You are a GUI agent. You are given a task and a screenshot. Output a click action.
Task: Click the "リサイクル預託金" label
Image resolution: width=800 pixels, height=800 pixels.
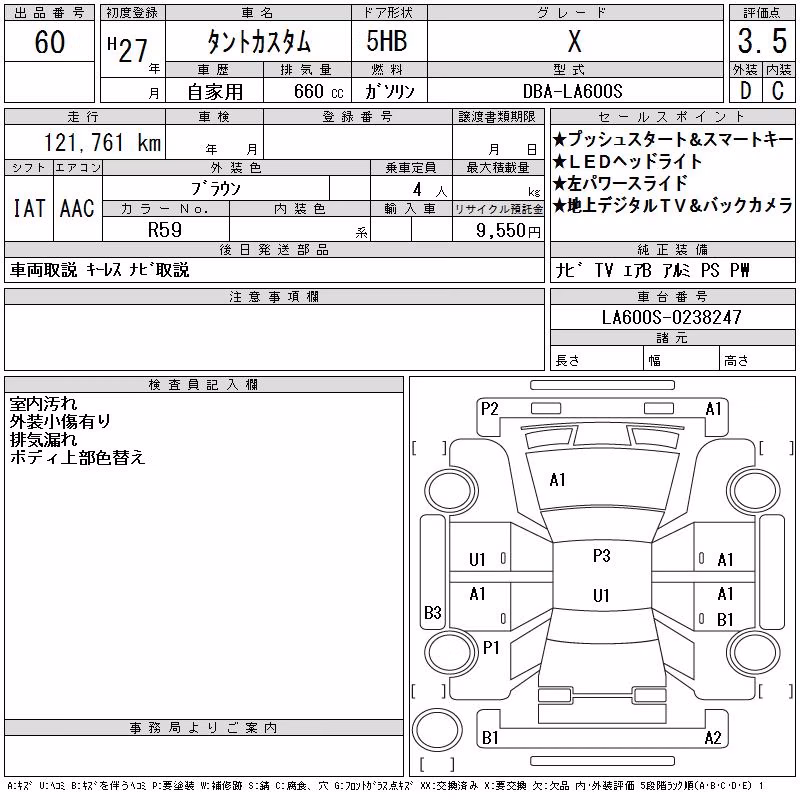point(498,209)
